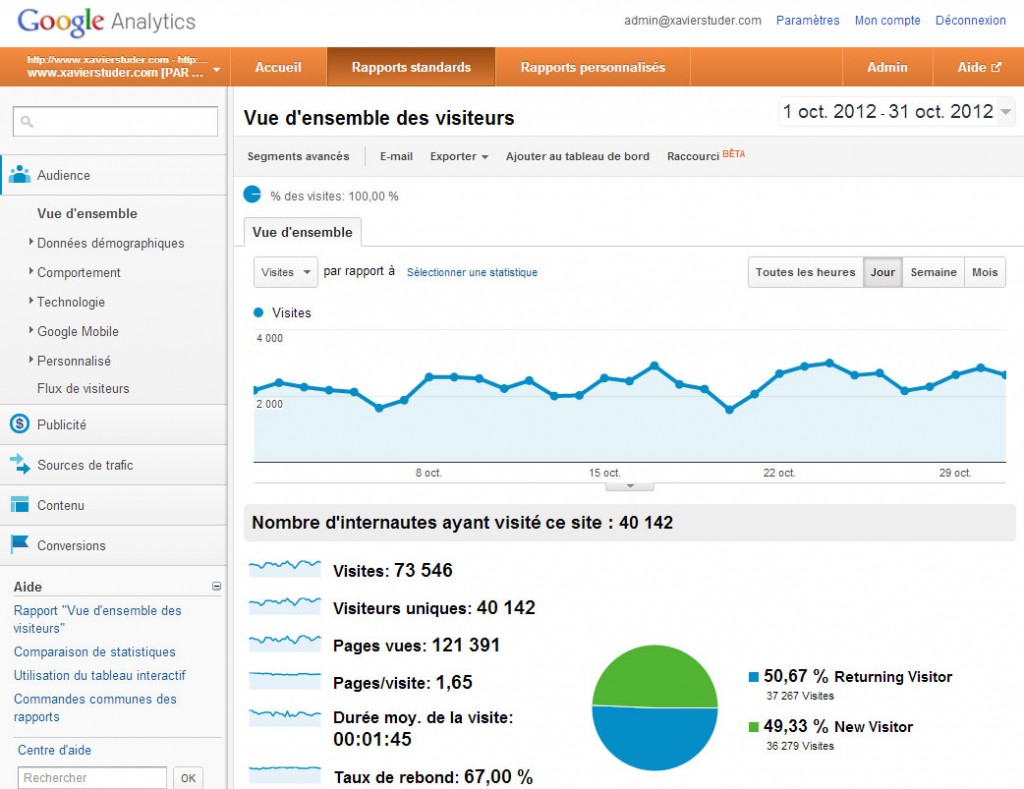This screenshot has height=789, width=1024.
Task: Select Mois granularity
Action: (x=985, y=272)
